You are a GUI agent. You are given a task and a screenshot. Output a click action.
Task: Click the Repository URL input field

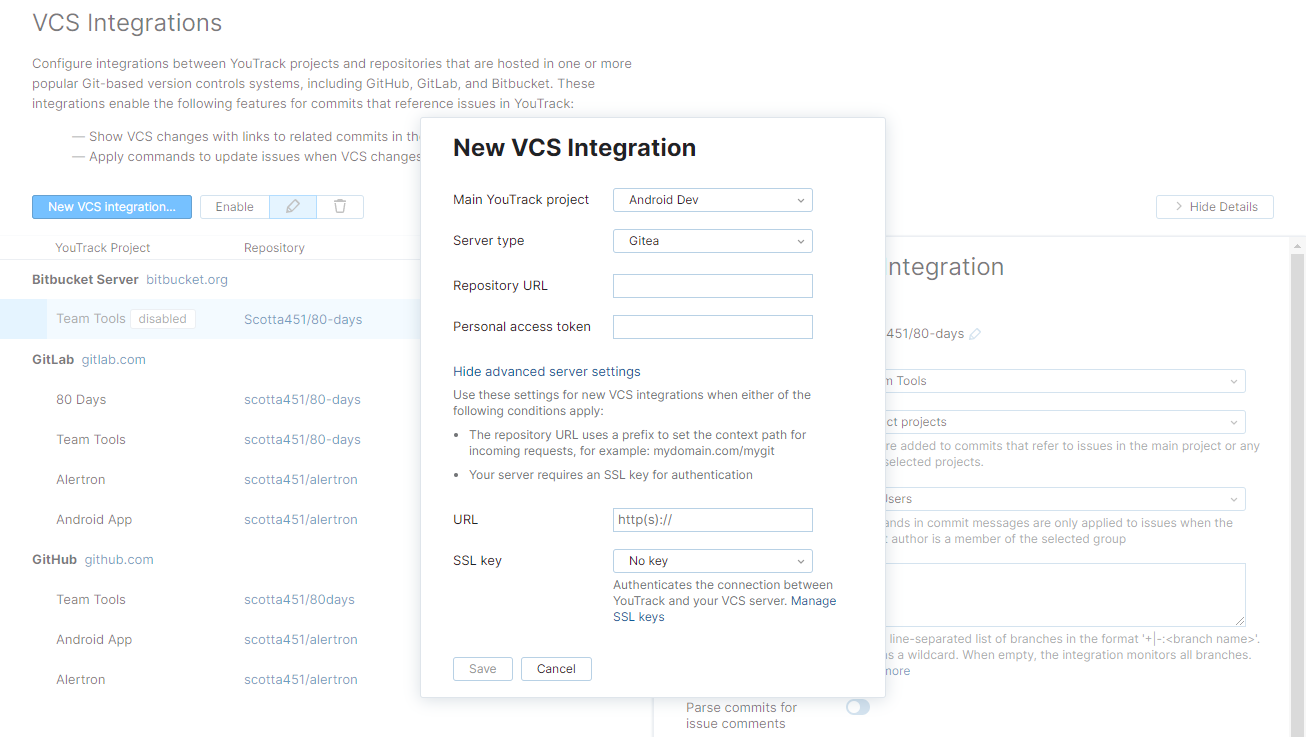pyautogui.click(x=712, y=286)
